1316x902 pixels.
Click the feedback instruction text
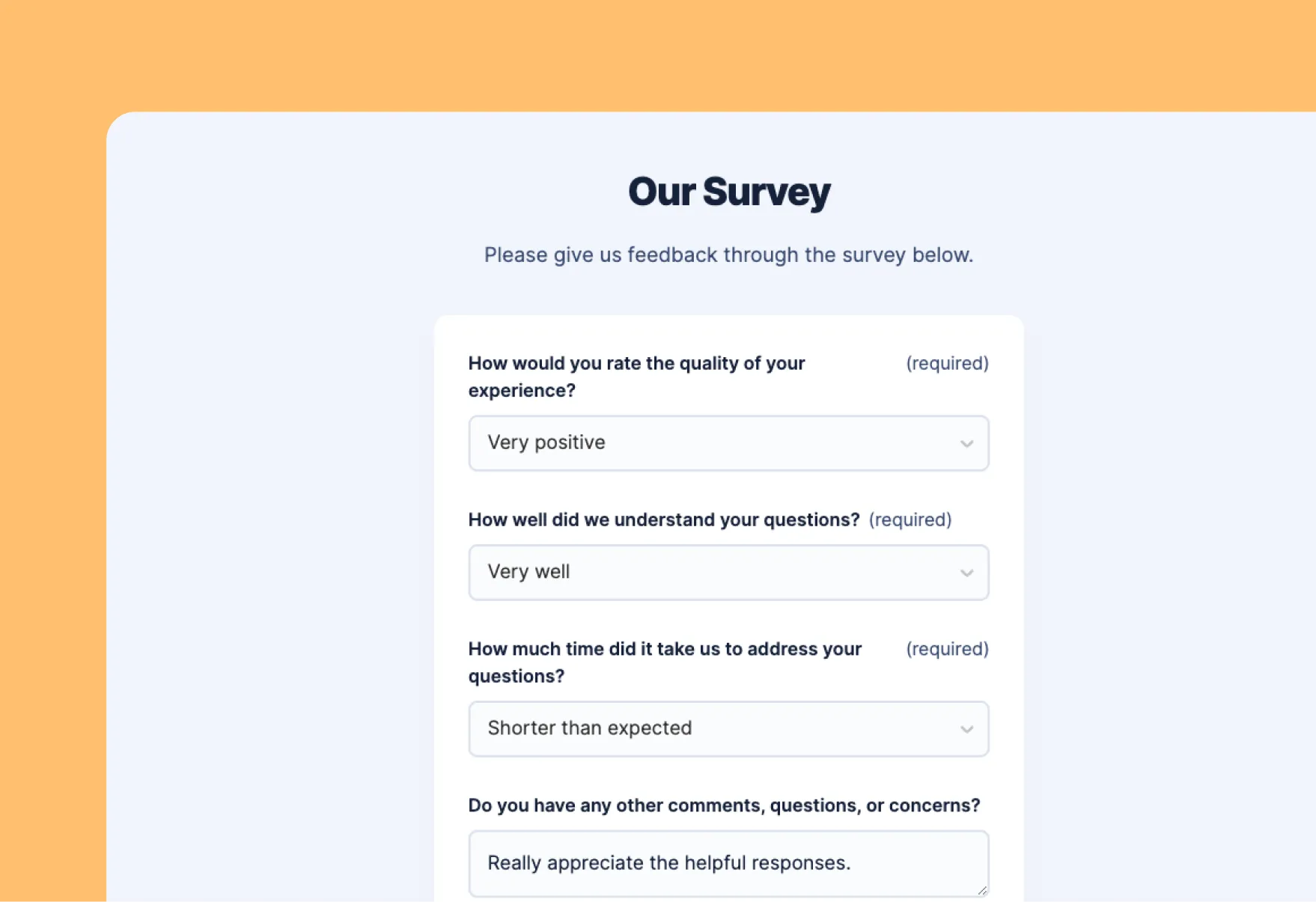point(728,255)
